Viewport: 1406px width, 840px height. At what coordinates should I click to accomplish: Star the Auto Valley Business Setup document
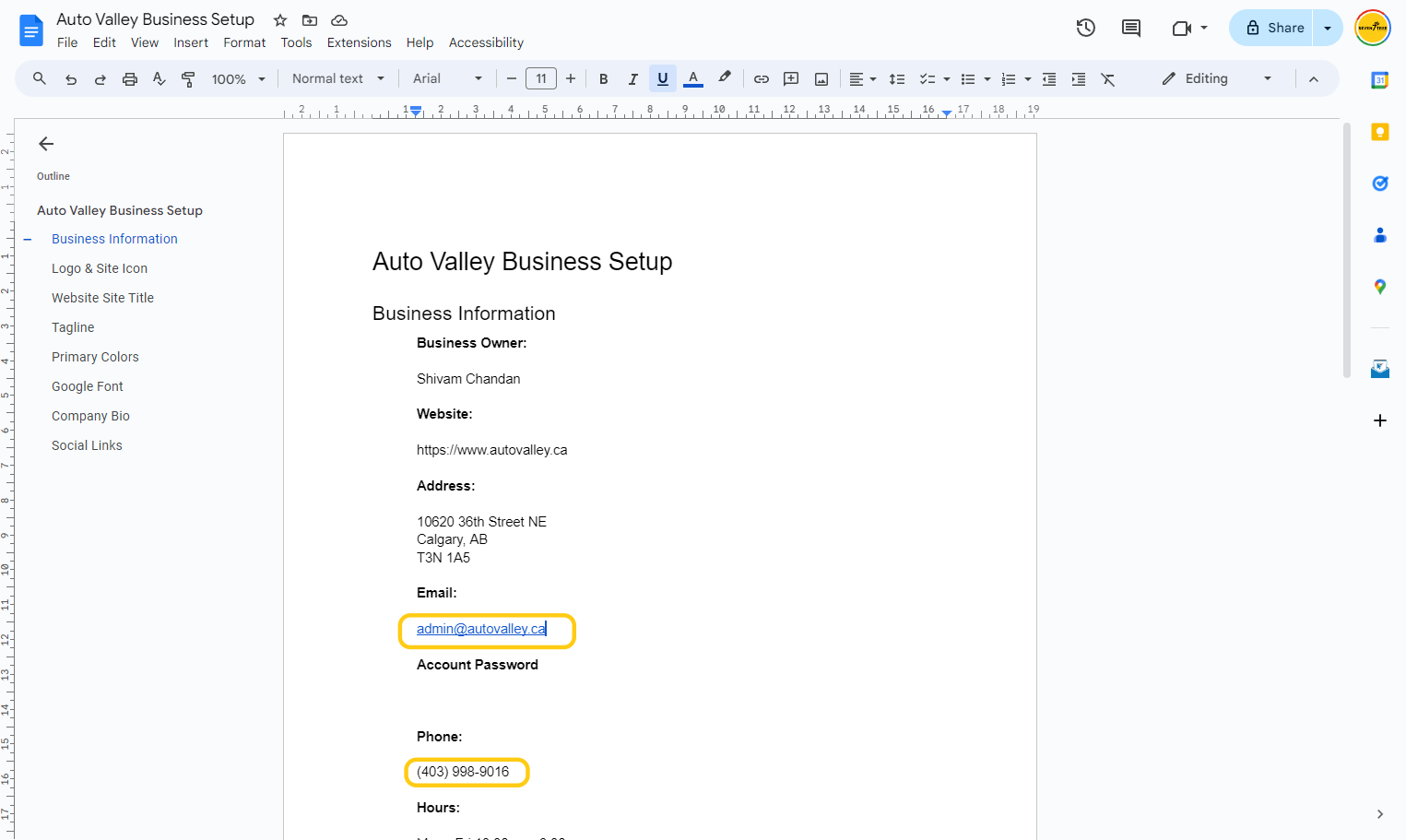click(x=280, y=20)
